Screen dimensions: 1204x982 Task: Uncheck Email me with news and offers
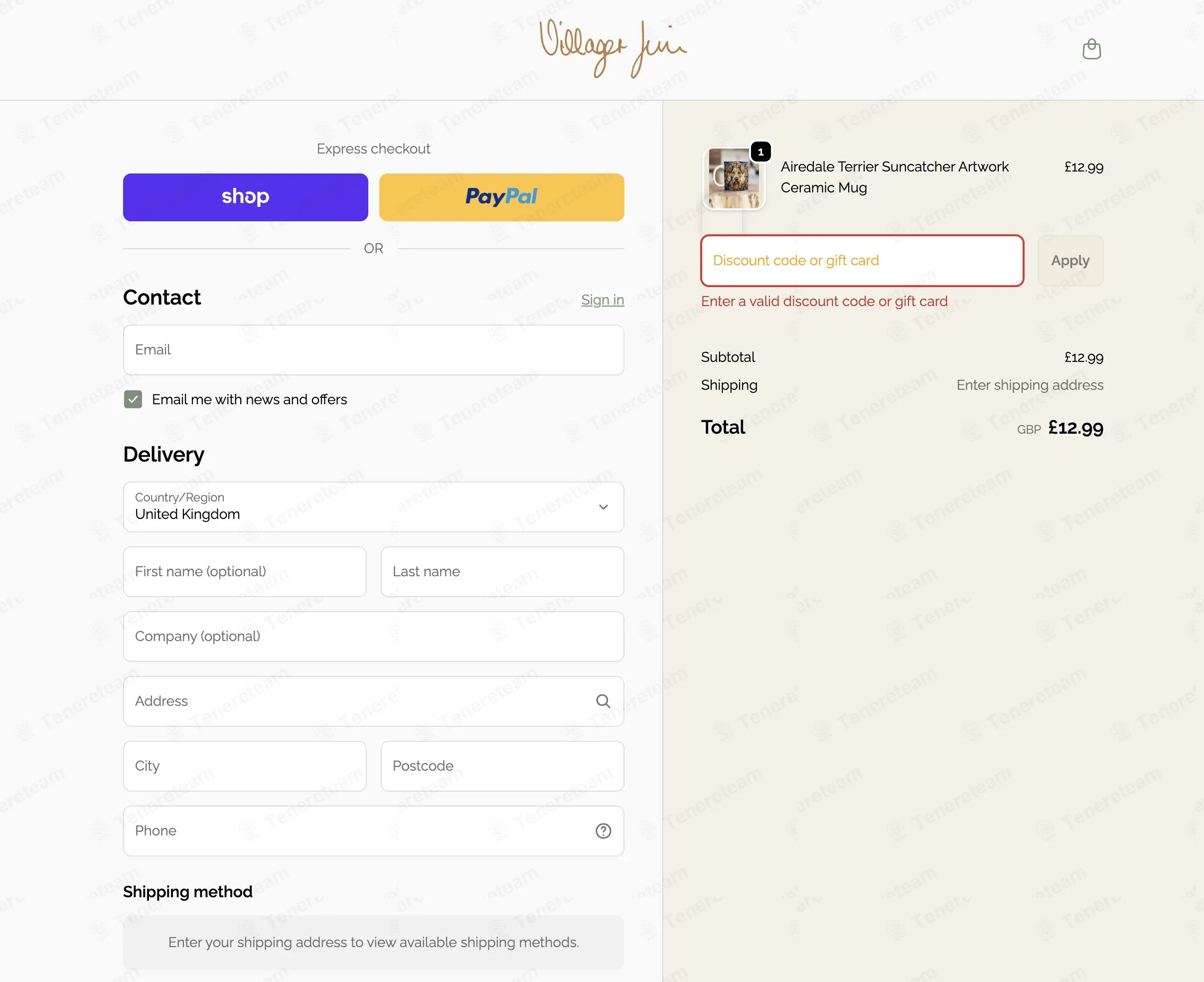[133, 399]
